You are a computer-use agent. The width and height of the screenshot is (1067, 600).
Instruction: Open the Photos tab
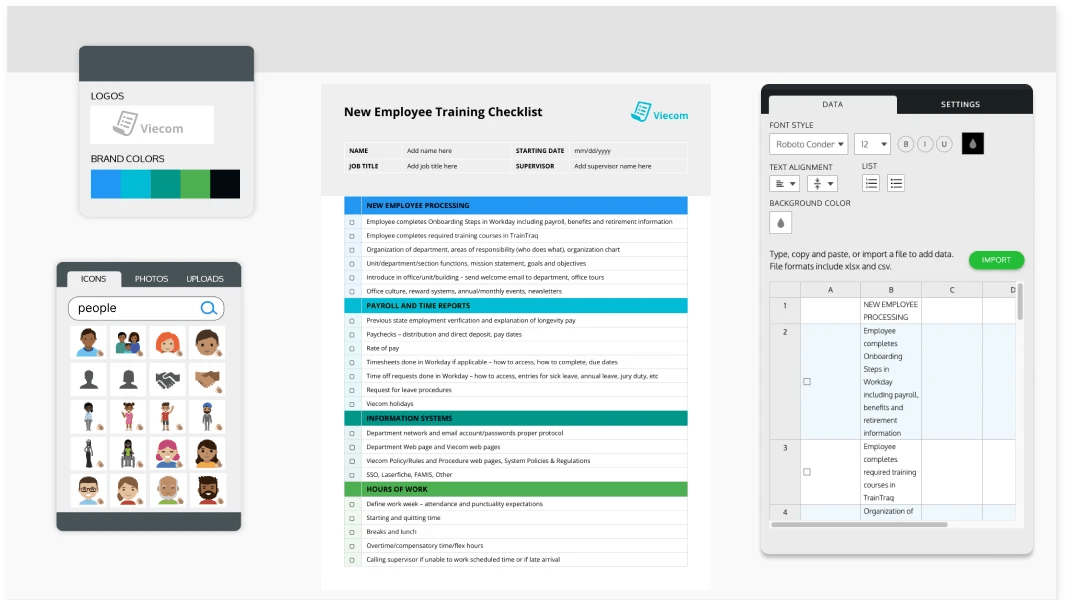[x=151, y=279]
